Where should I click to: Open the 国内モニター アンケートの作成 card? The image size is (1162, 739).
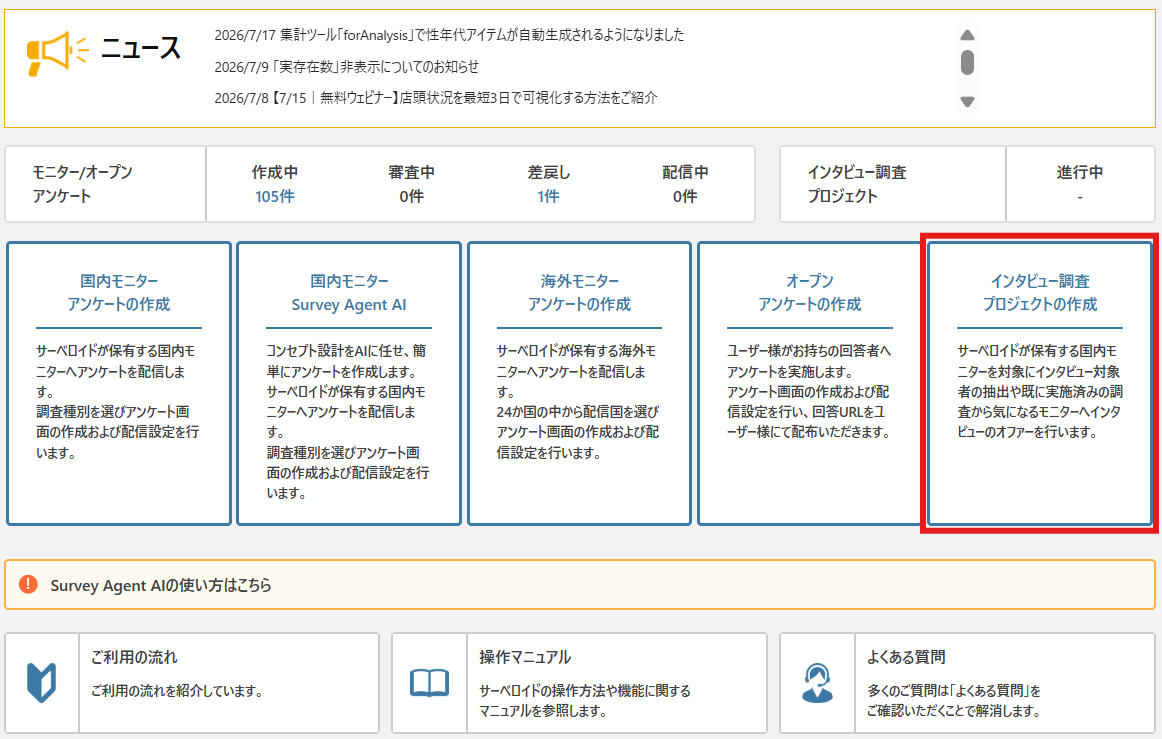(119, 383)
